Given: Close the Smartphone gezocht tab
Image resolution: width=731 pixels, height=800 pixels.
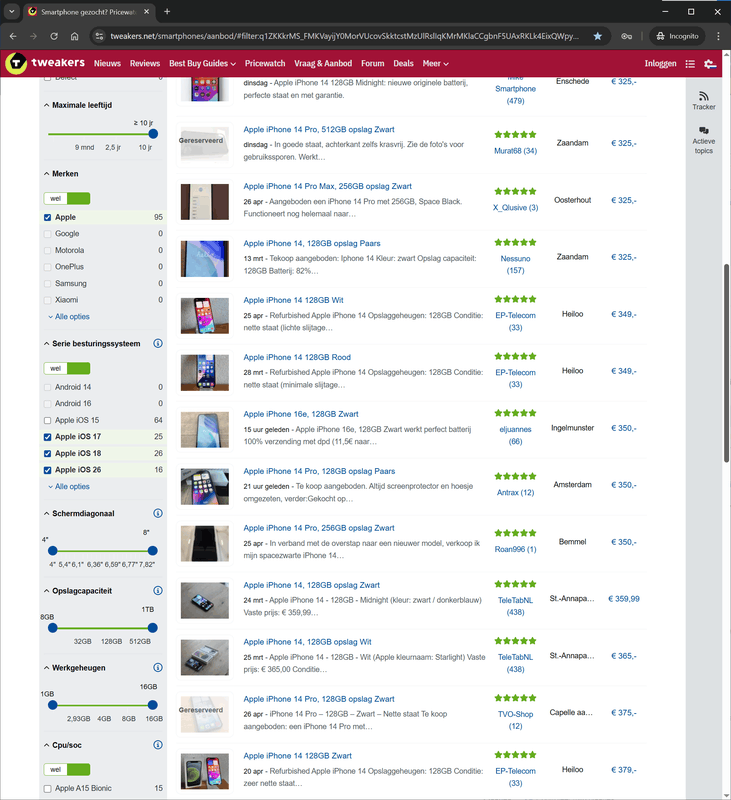Looking at the screenshot, I should 146,11.
